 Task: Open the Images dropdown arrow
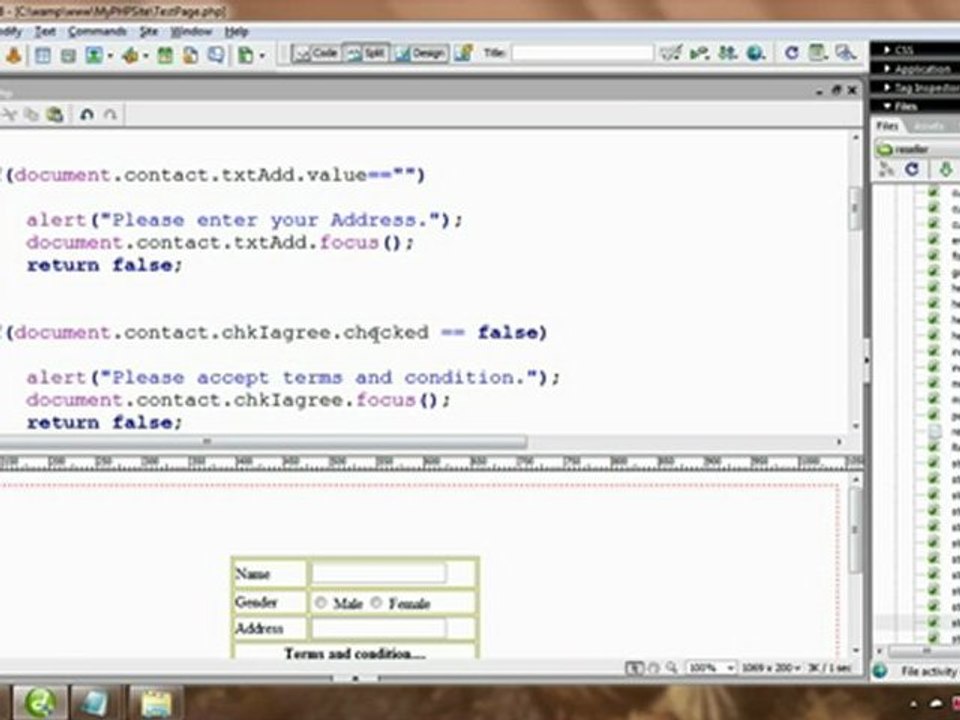coord(110,56)
